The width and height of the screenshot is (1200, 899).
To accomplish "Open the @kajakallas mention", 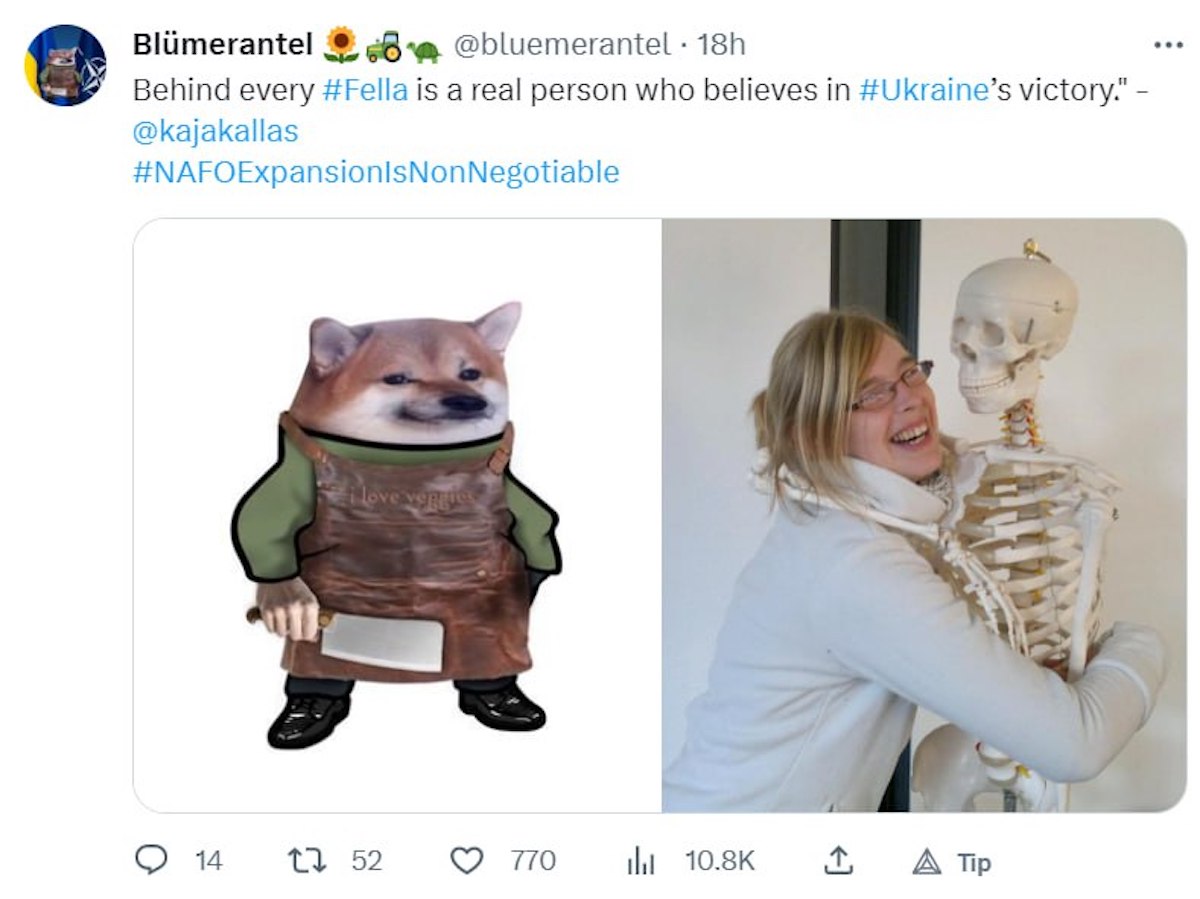I will coord(215,130).
